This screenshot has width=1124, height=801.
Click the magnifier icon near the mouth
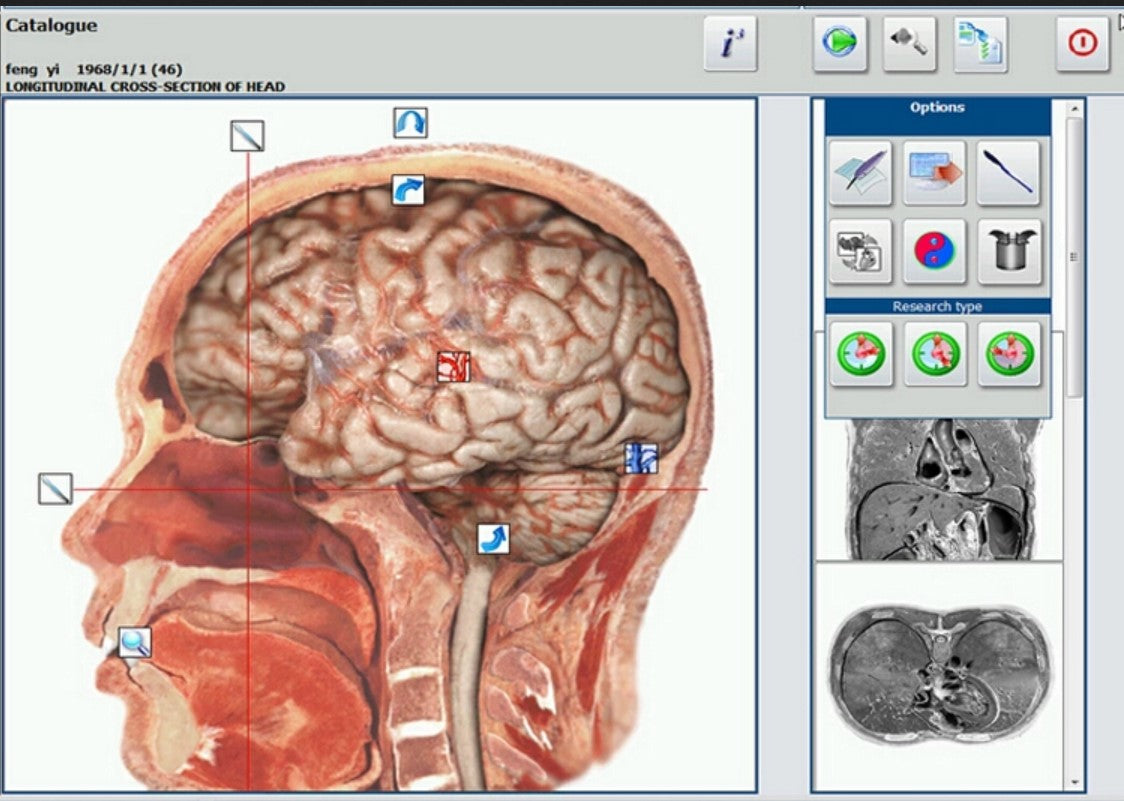coord(134,644)
